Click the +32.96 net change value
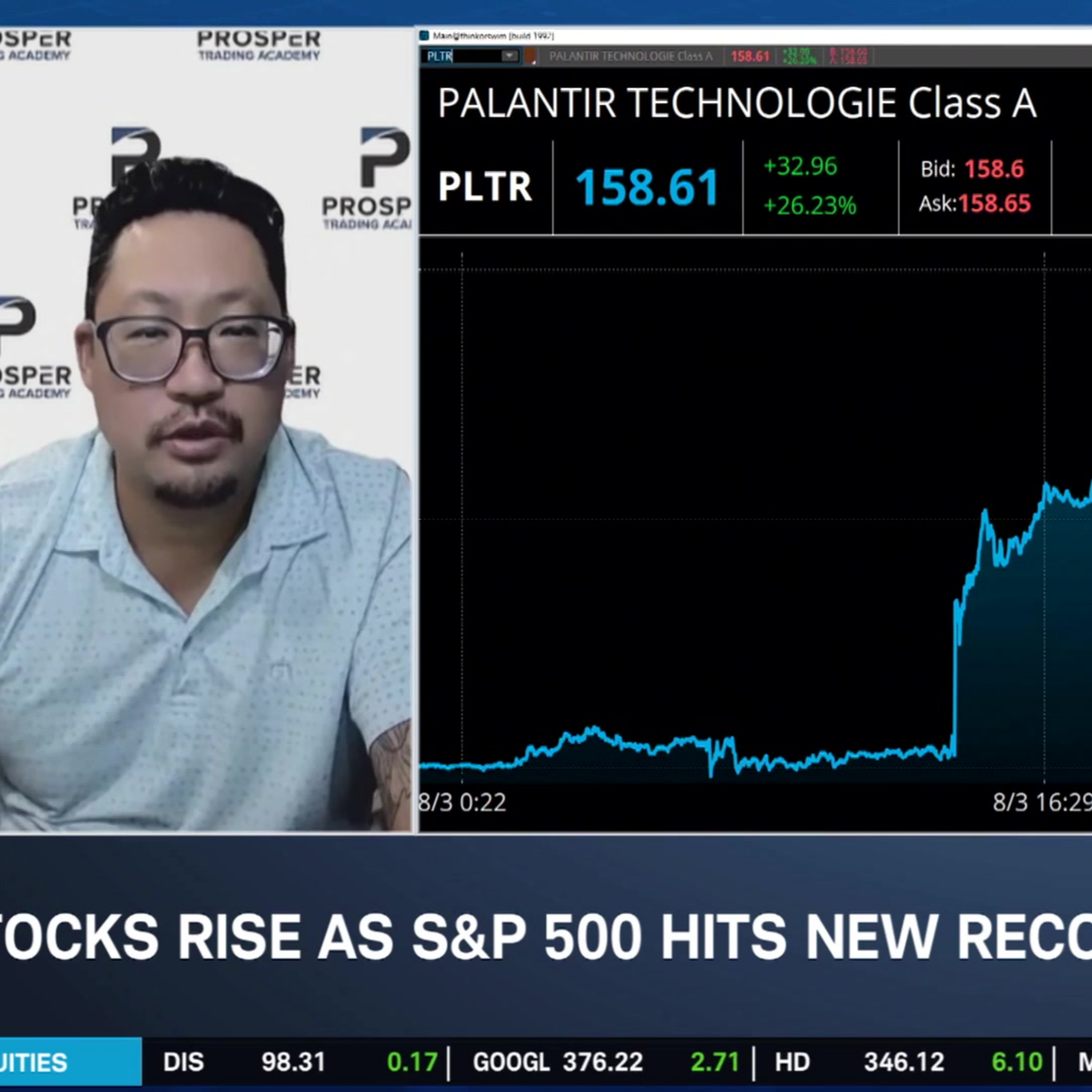 (x=800, y=166)
